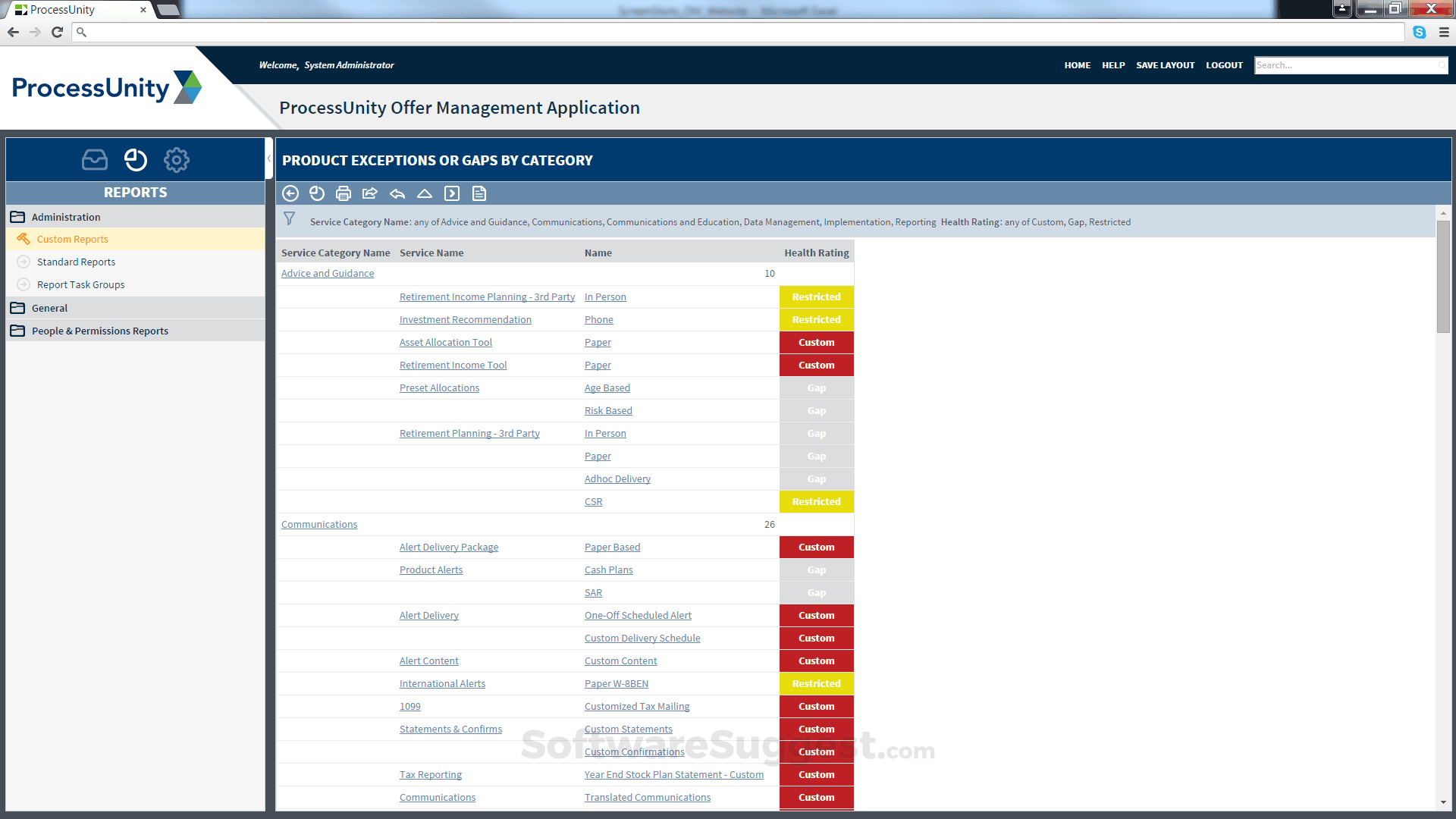Click the circled back arrow toolbar icon

(x=290, y=193)
